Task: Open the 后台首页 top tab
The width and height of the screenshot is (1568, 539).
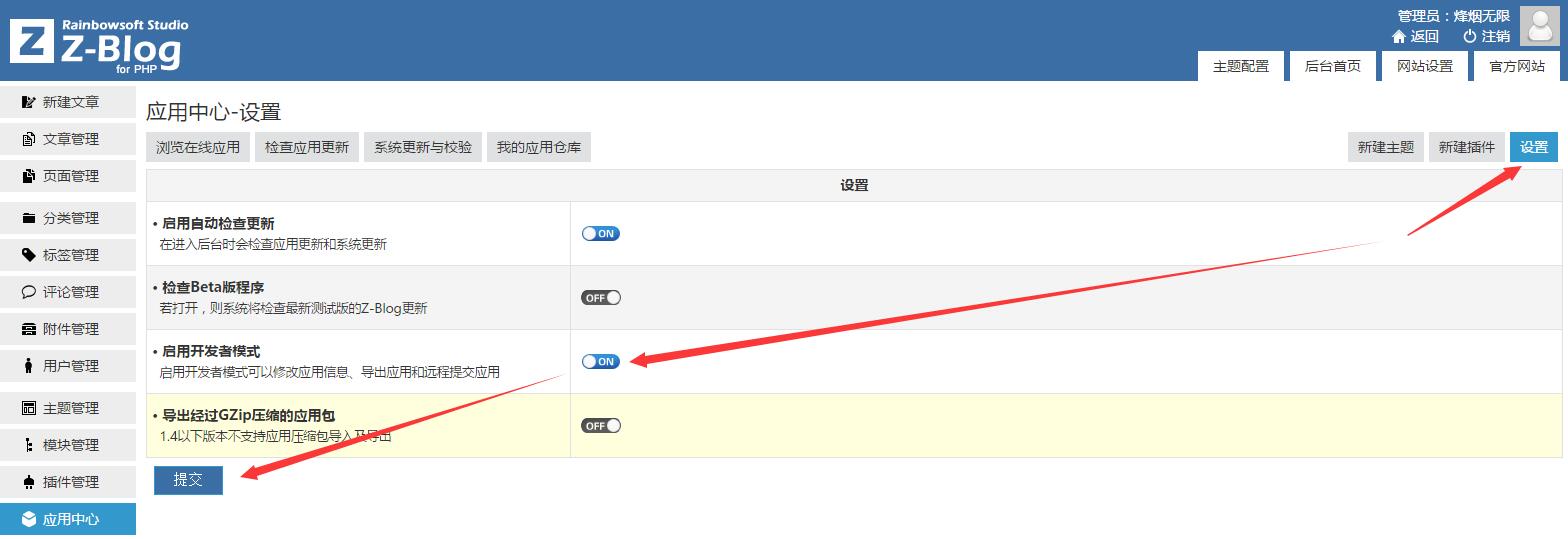Action: coord(1333,66)
